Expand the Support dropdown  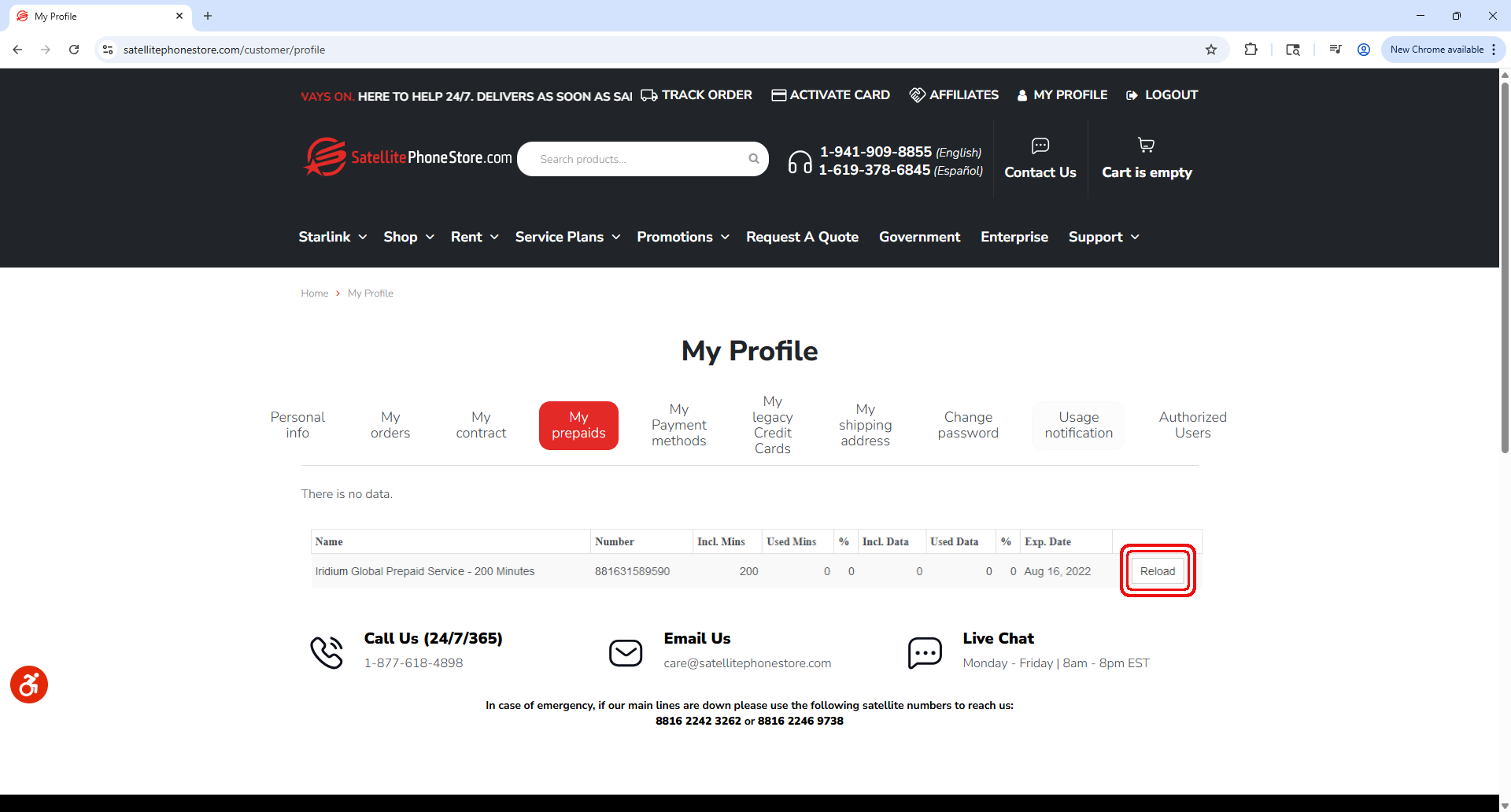[x=1103, y=237]
